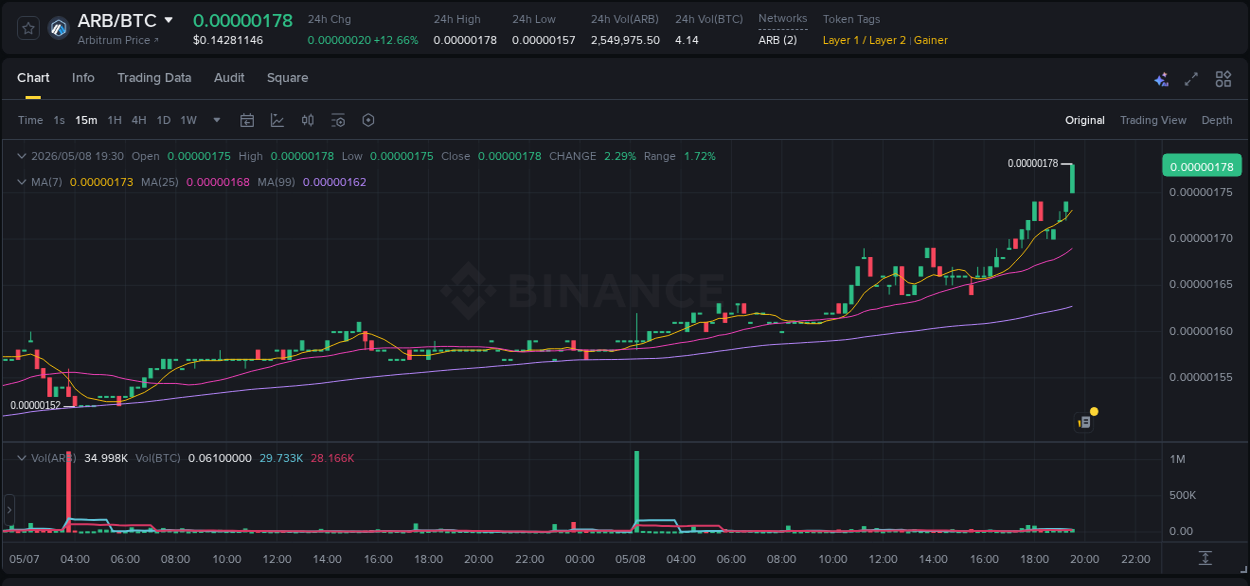Select the 1D time interval
Image resolution: width=1250 pixels, height=586 pixels.
[163, 120]
